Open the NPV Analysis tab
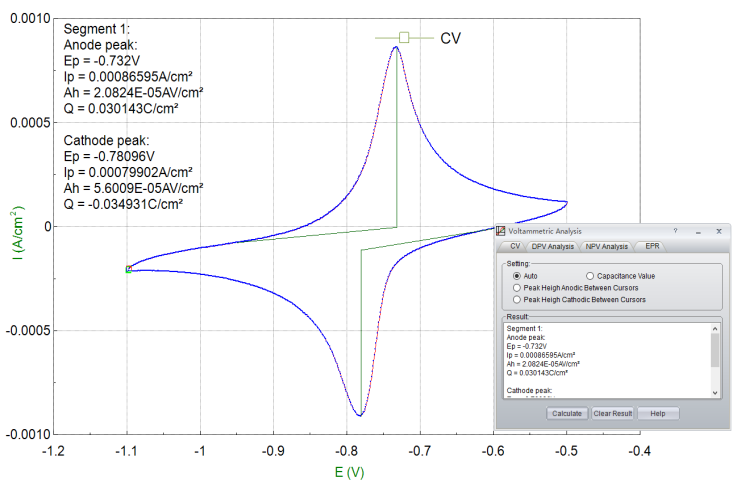Image resolution: width=739 pixels, height=485 pixels. point(606,246)
